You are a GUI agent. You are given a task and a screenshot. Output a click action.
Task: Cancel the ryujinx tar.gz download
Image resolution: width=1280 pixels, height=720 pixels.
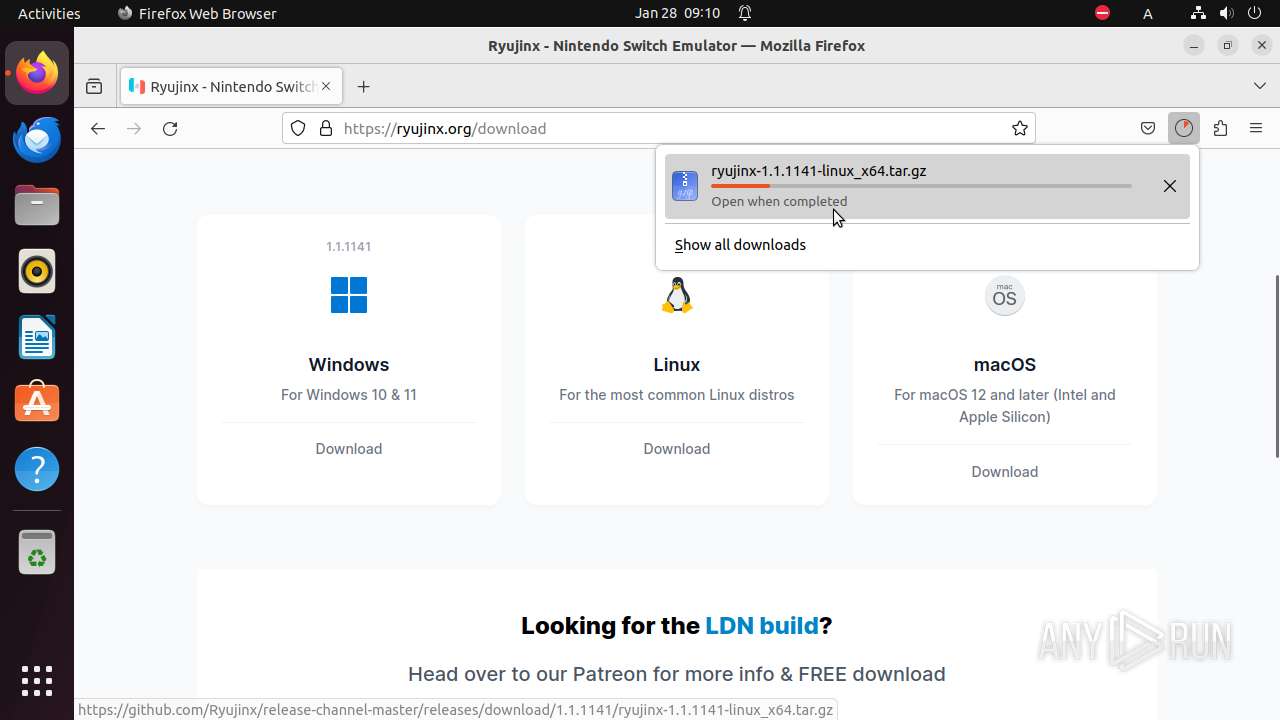(1170, 186)
